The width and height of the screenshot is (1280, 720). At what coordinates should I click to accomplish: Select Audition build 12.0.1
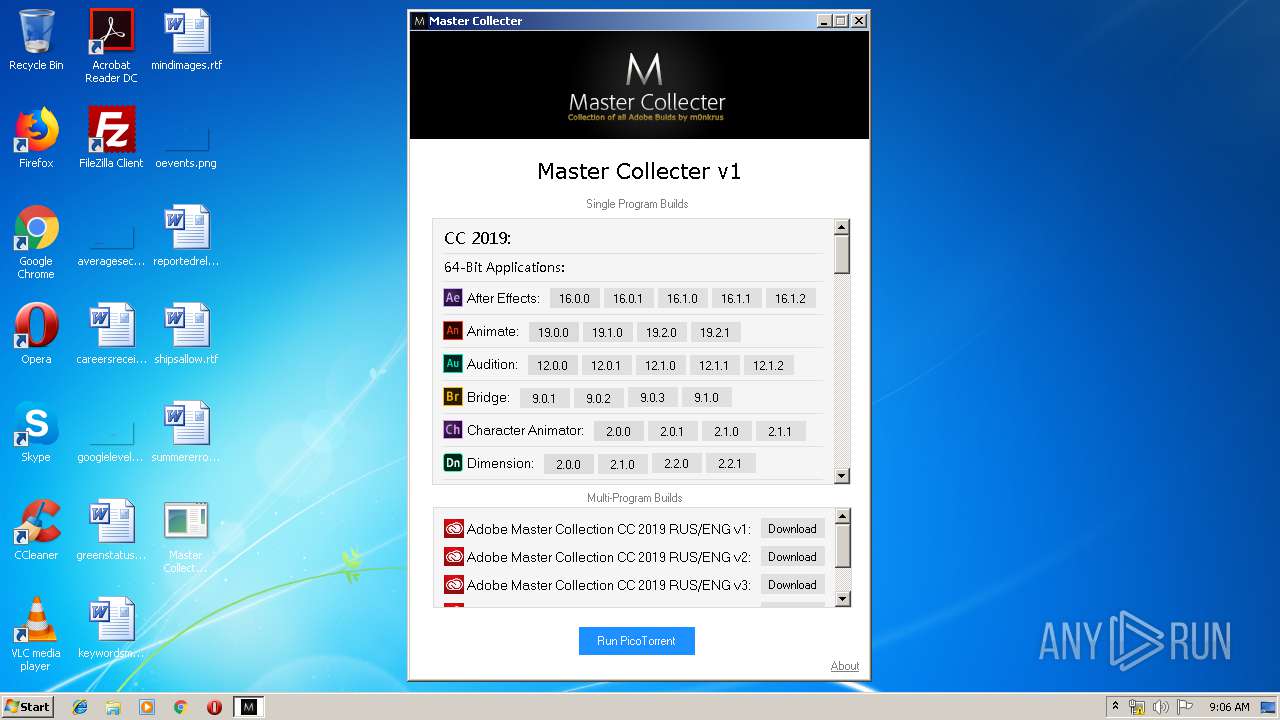pos(606,365)
